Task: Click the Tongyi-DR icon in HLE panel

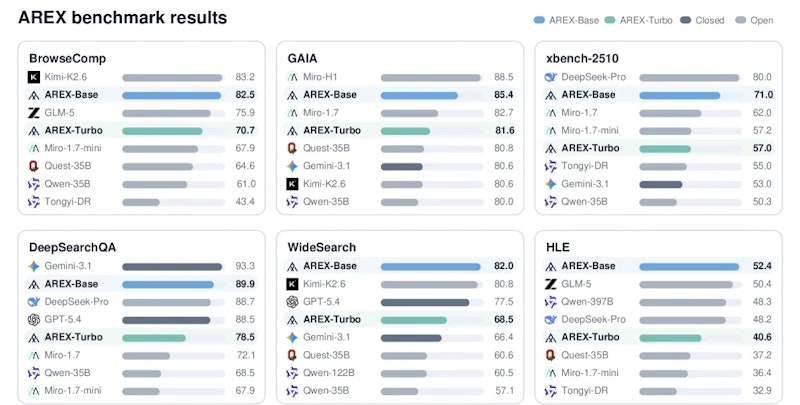Action: point(551,391)
